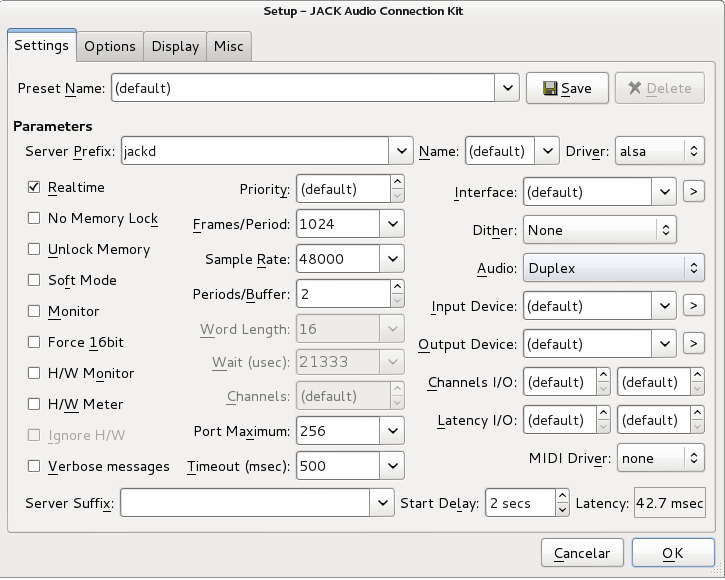Image resolution: width=725 pixels, height=580 pixels.
Task: Open the Timeout (msec) dropdown
Action: (x=393, y=465)
